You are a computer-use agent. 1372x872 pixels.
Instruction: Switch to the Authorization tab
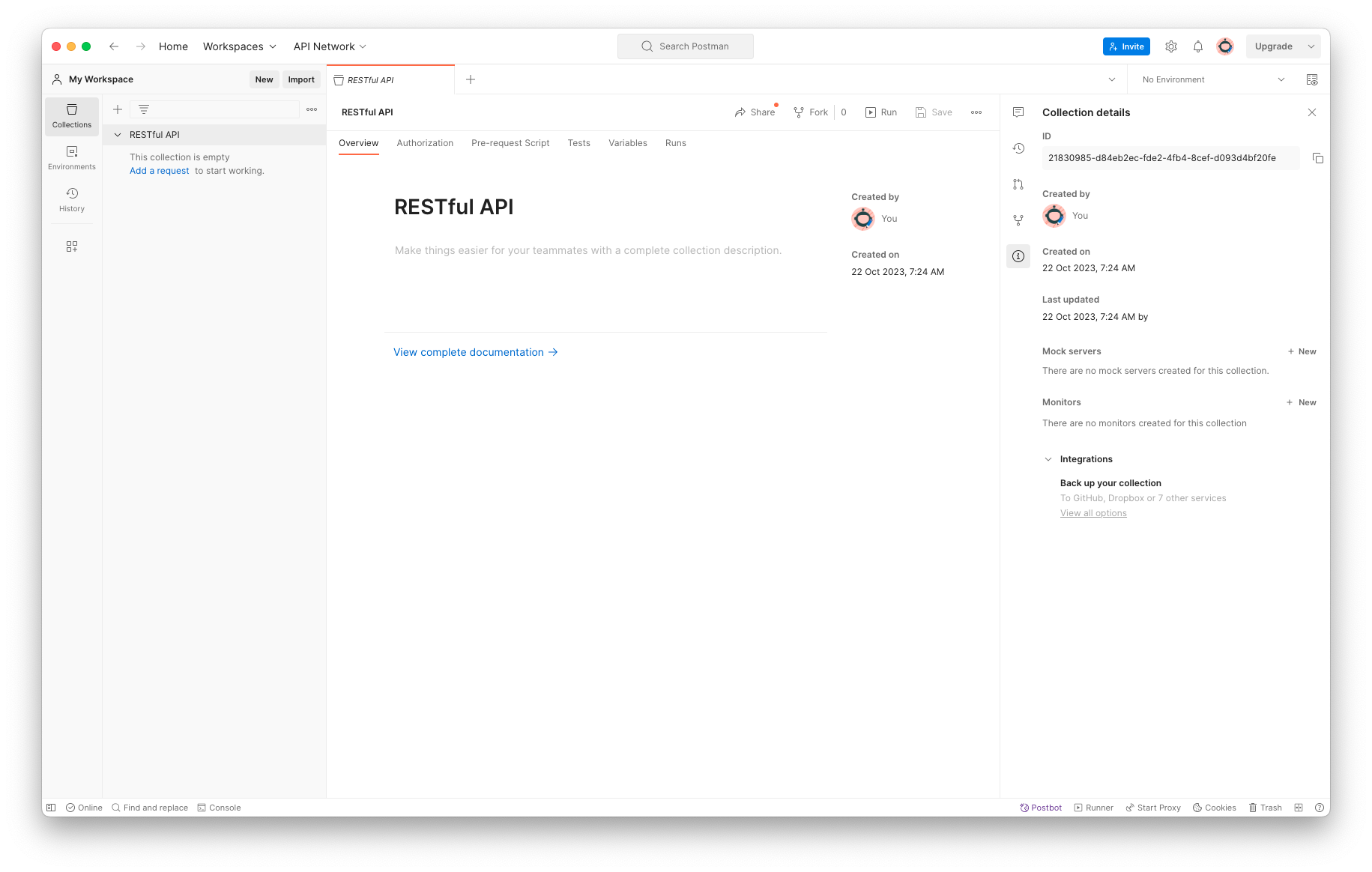[x=425, y=143]
